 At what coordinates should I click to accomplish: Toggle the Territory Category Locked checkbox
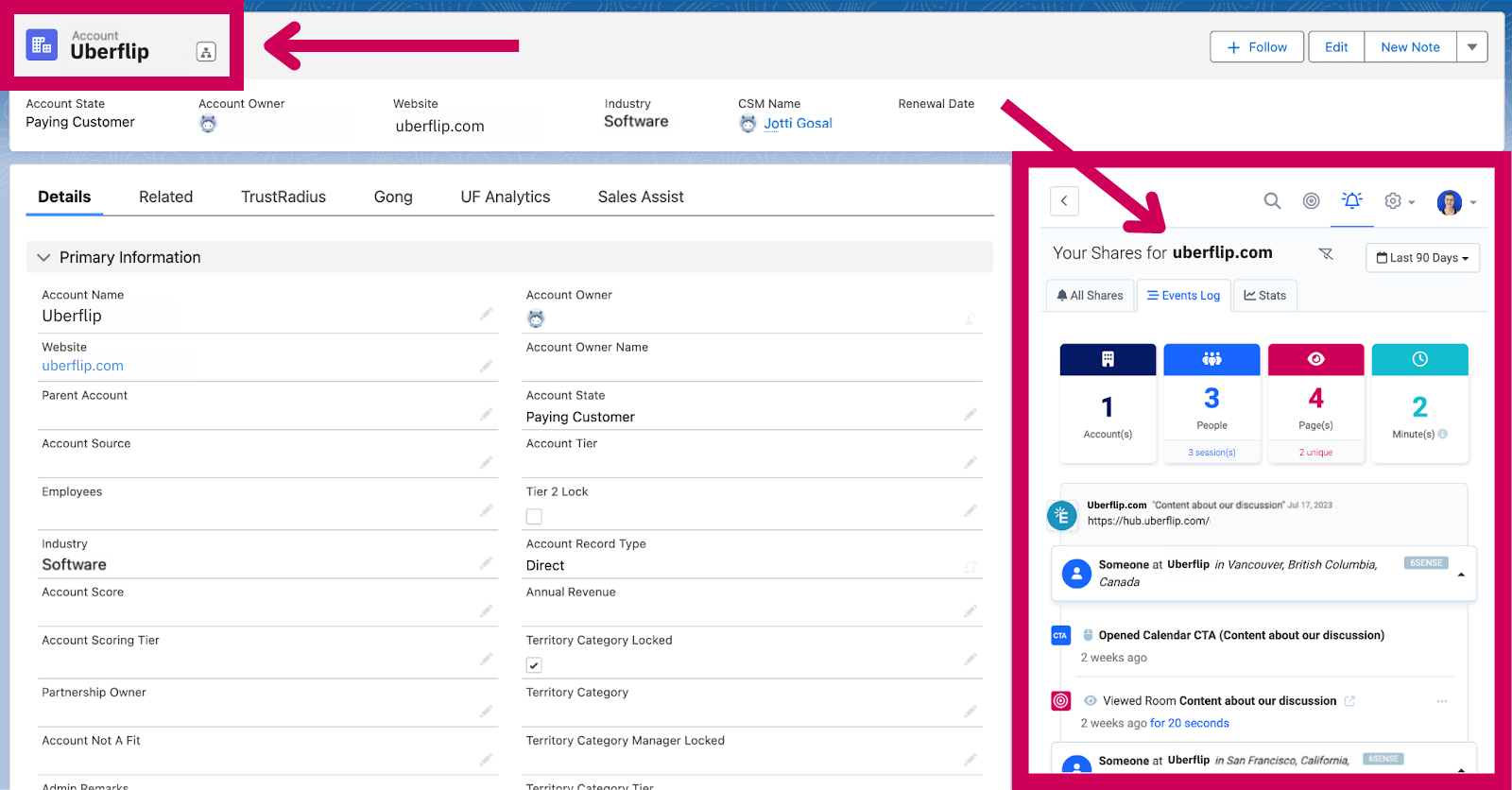[534, 665]
